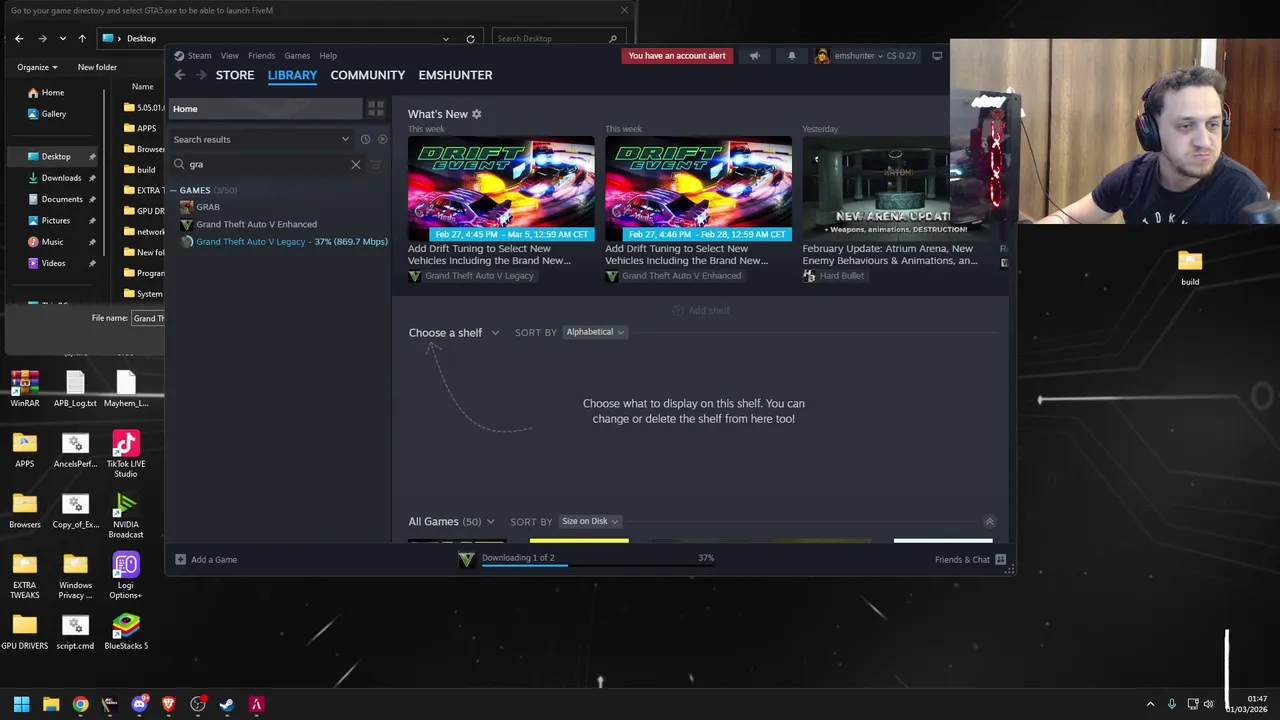Select Grand Theft Auto V Legacy download entry

284,242
